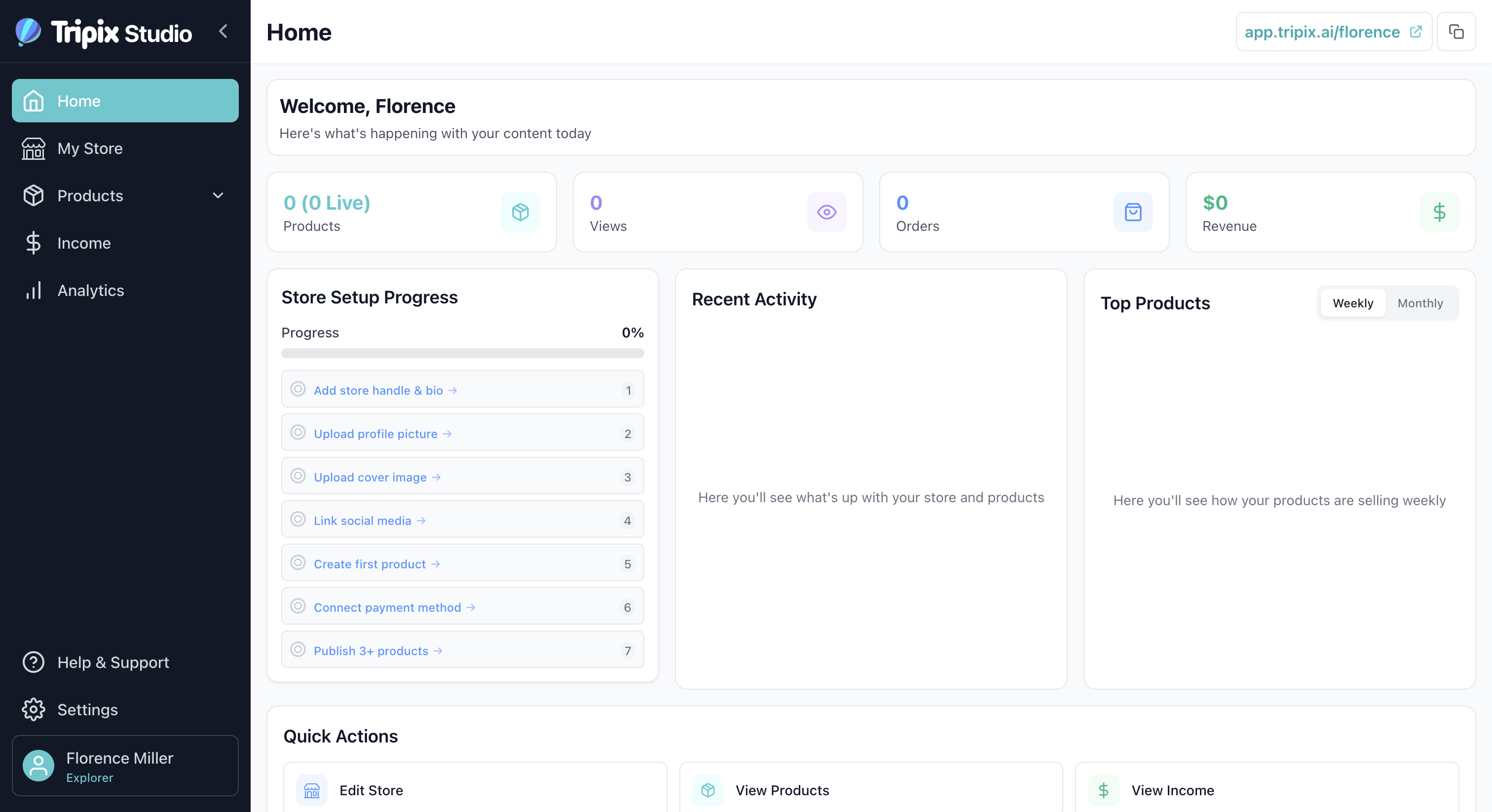Open Add store handle & bio step
Screen dimensions: 1492x812
(x=463, y=390)
